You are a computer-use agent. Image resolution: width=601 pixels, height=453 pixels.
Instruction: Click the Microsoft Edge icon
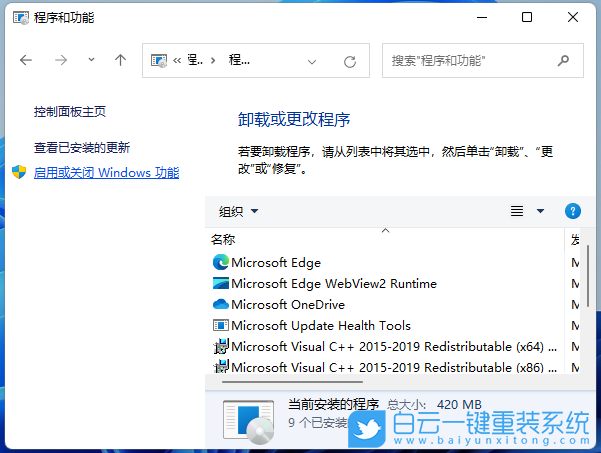click(220, 262)
